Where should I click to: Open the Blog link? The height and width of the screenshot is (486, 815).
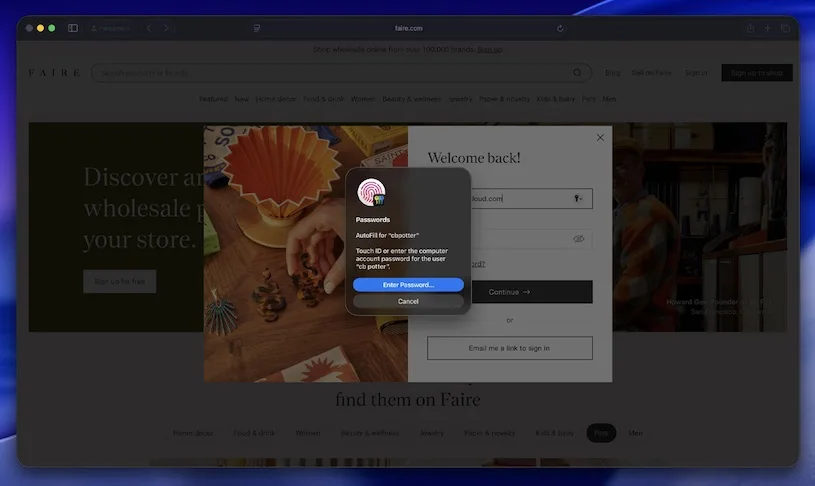coord(612,73)
